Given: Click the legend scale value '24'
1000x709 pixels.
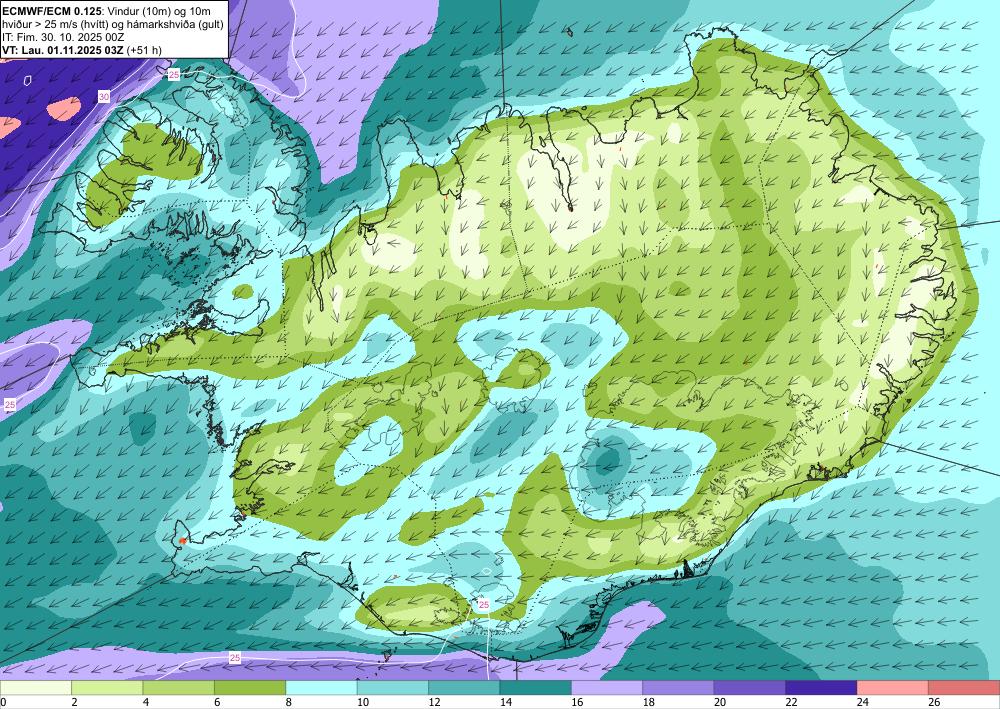Looking at the screenshot, I should point(863,703).
